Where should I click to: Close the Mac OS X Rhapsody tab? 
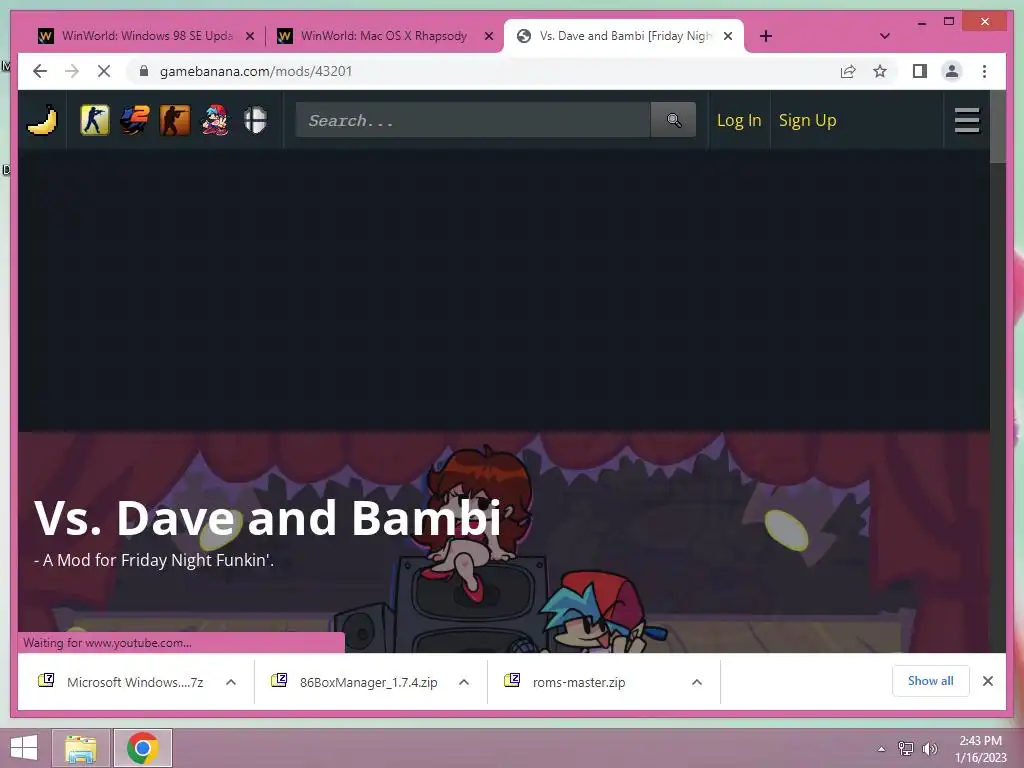488,36
